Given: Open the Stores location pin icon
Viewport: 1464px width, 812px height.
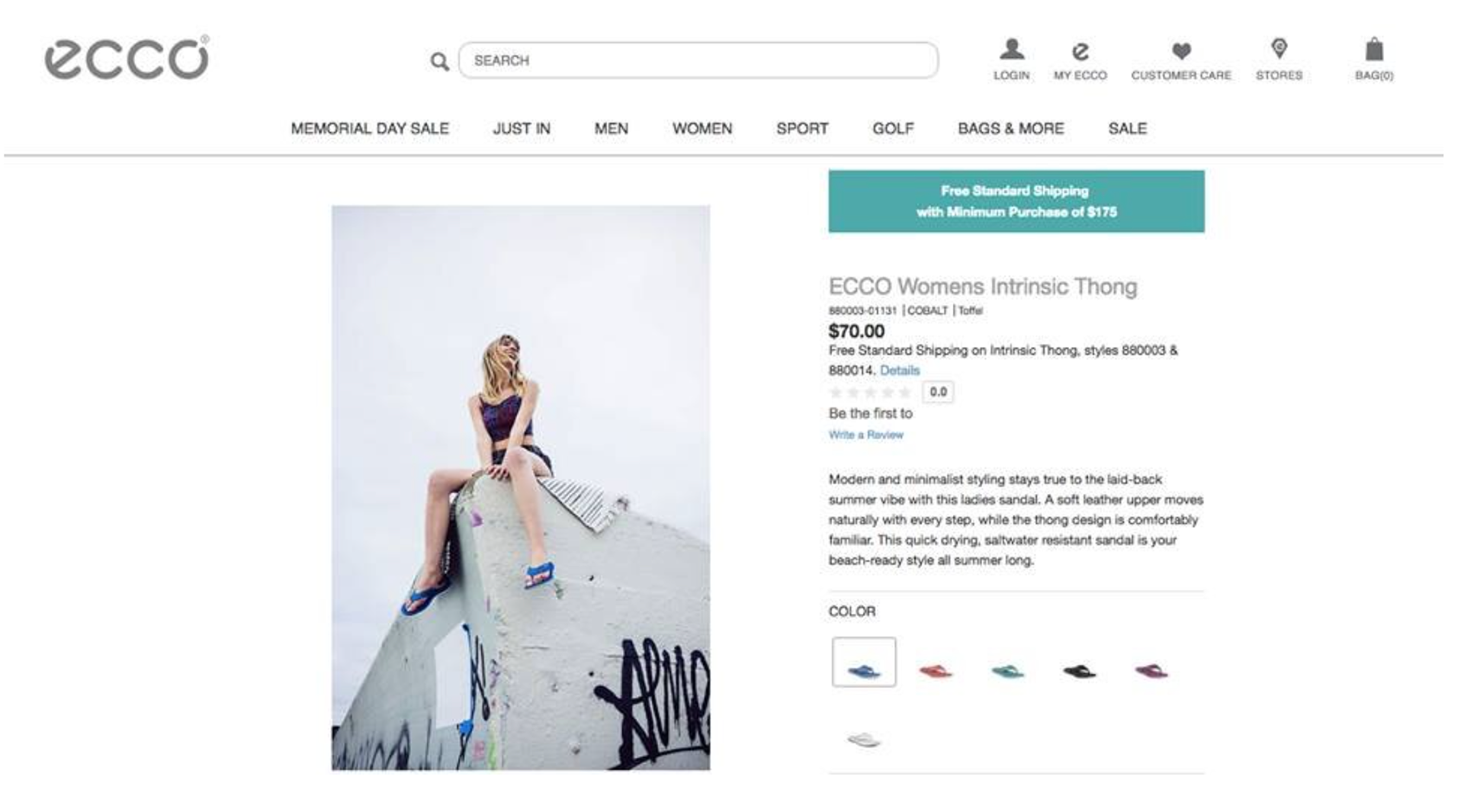Looking at the screenshot, I should click(1279, 49).
